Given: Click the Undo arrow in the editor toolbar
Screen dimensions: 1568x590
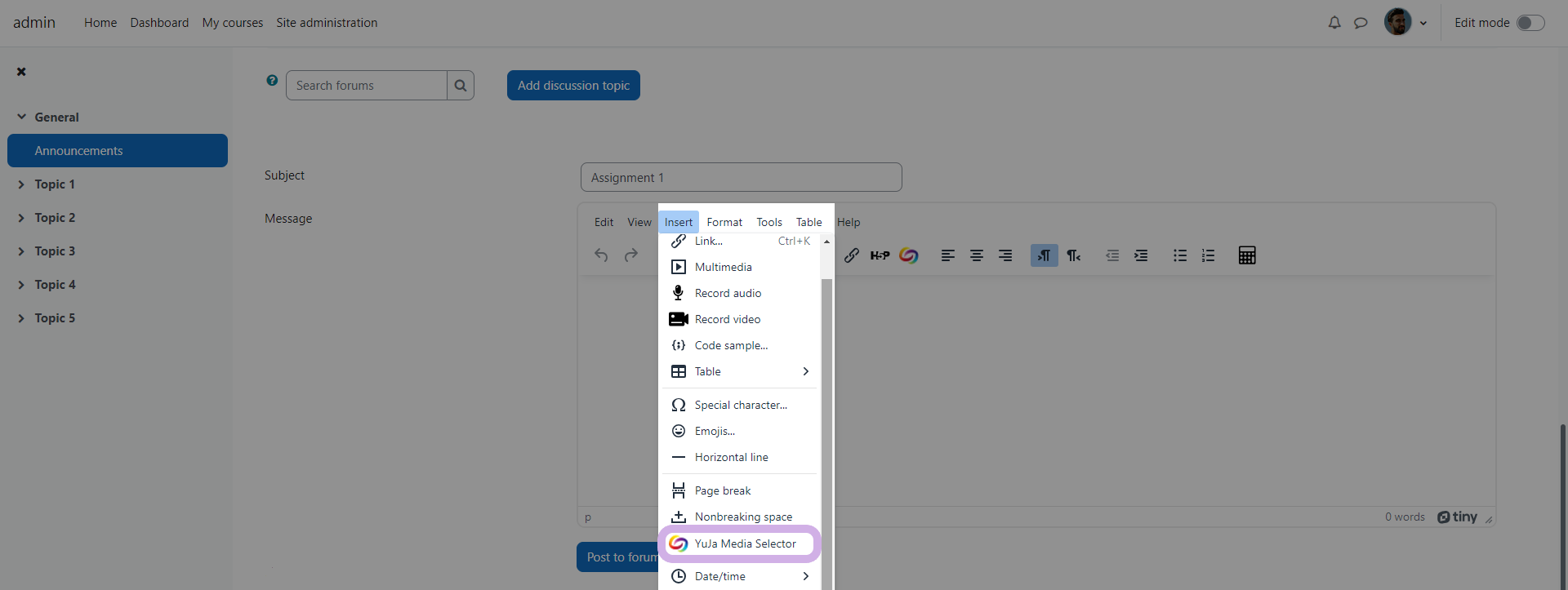Looking at the screenshot, I should coord(601,255).
